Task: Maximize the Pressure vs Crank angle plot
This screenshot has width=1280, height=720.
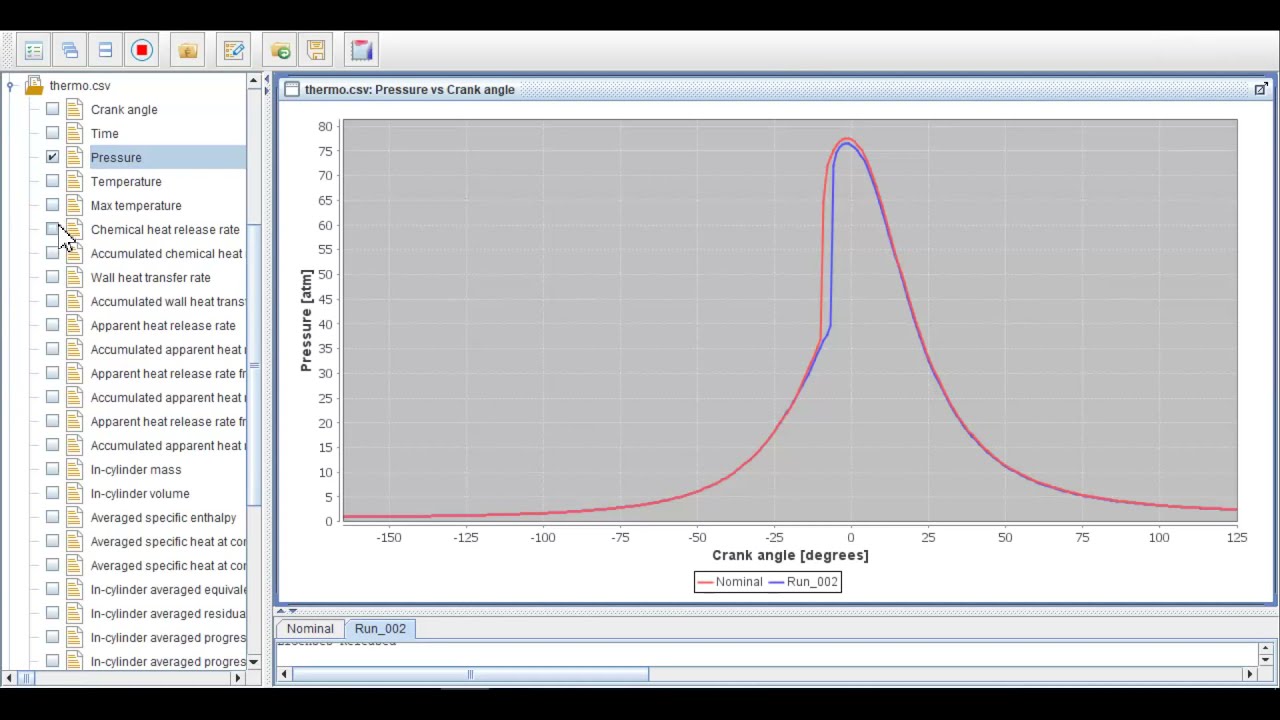Action: point(1260,89)
